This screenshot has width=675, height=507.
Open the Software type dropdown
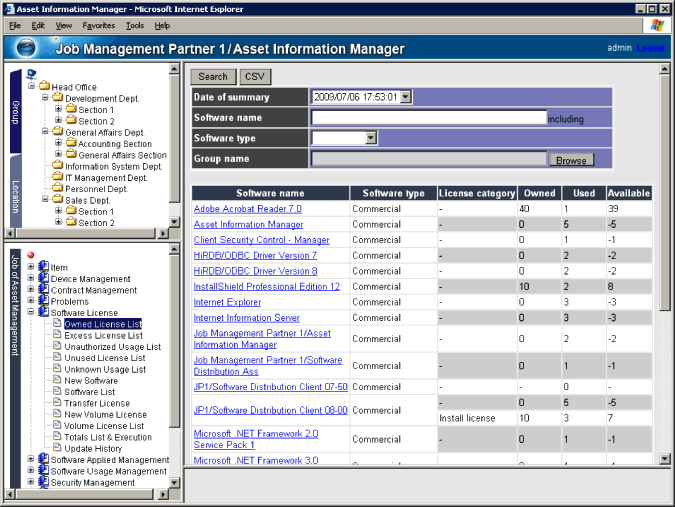[371, 138]
